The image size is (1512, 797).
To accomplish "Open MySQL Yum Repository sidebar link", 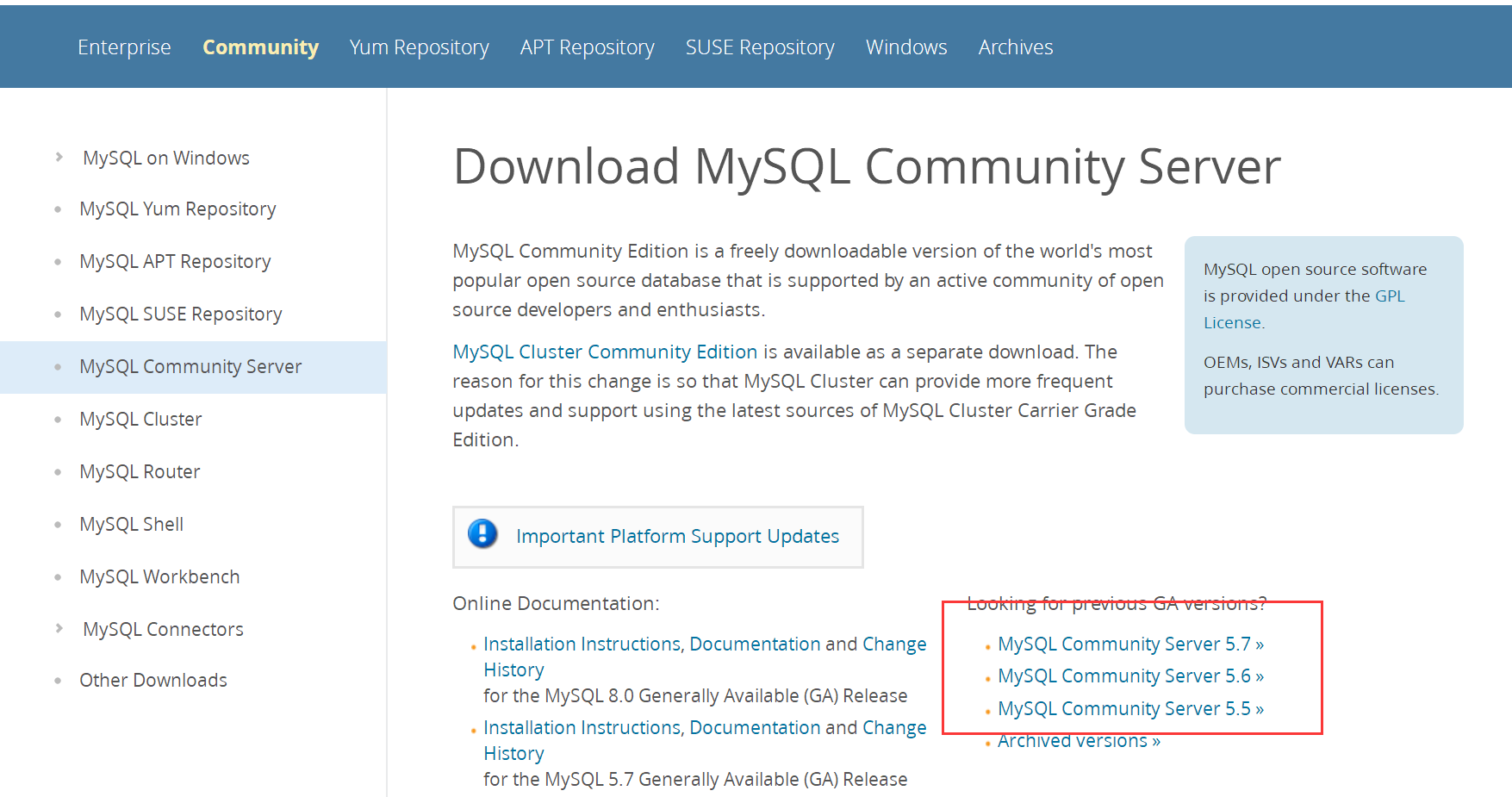I will pos(177,209).
